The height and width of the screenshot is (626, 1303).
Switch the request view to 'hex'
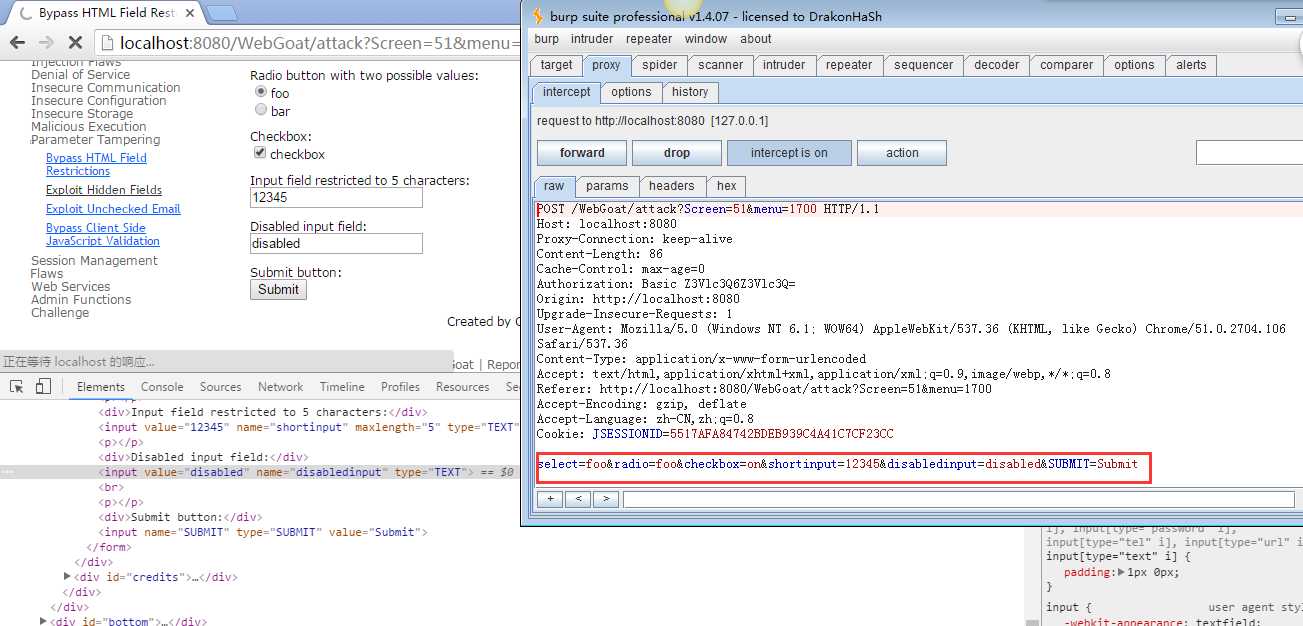click(727, 186)
